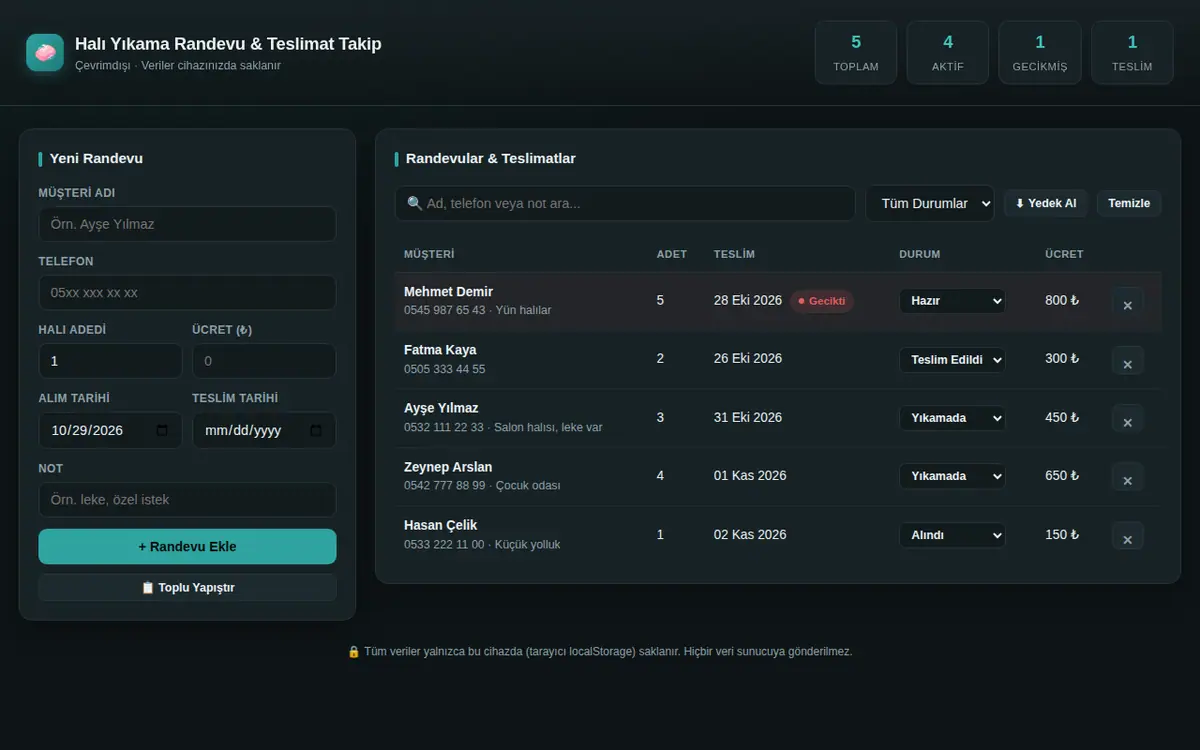Focus the Müşteri Adı input field
The width and height of the screenshot is (1200, 750).
click(x=187, y=224)
